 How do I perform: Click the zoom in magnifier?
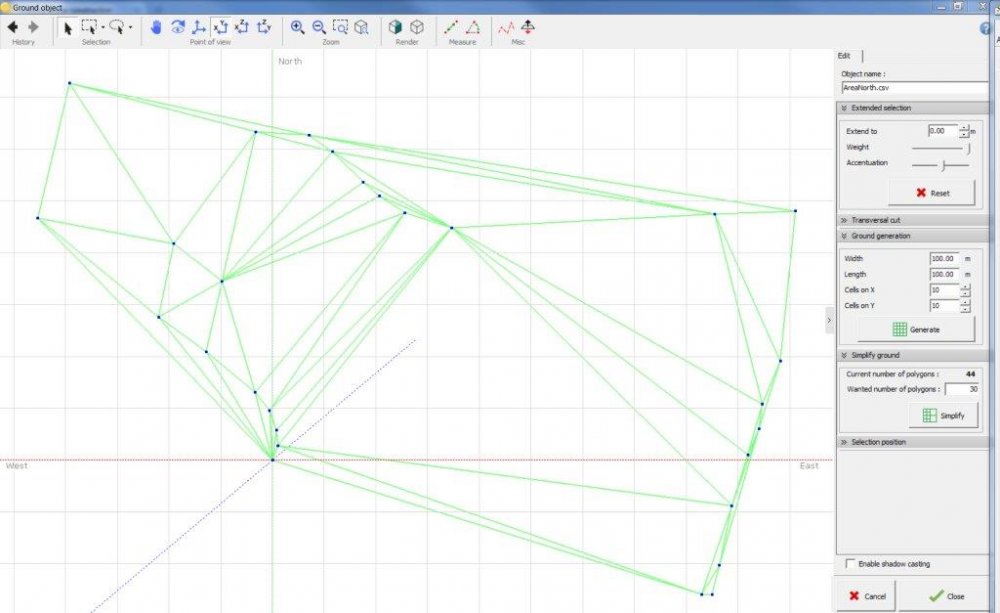point(297,28)
